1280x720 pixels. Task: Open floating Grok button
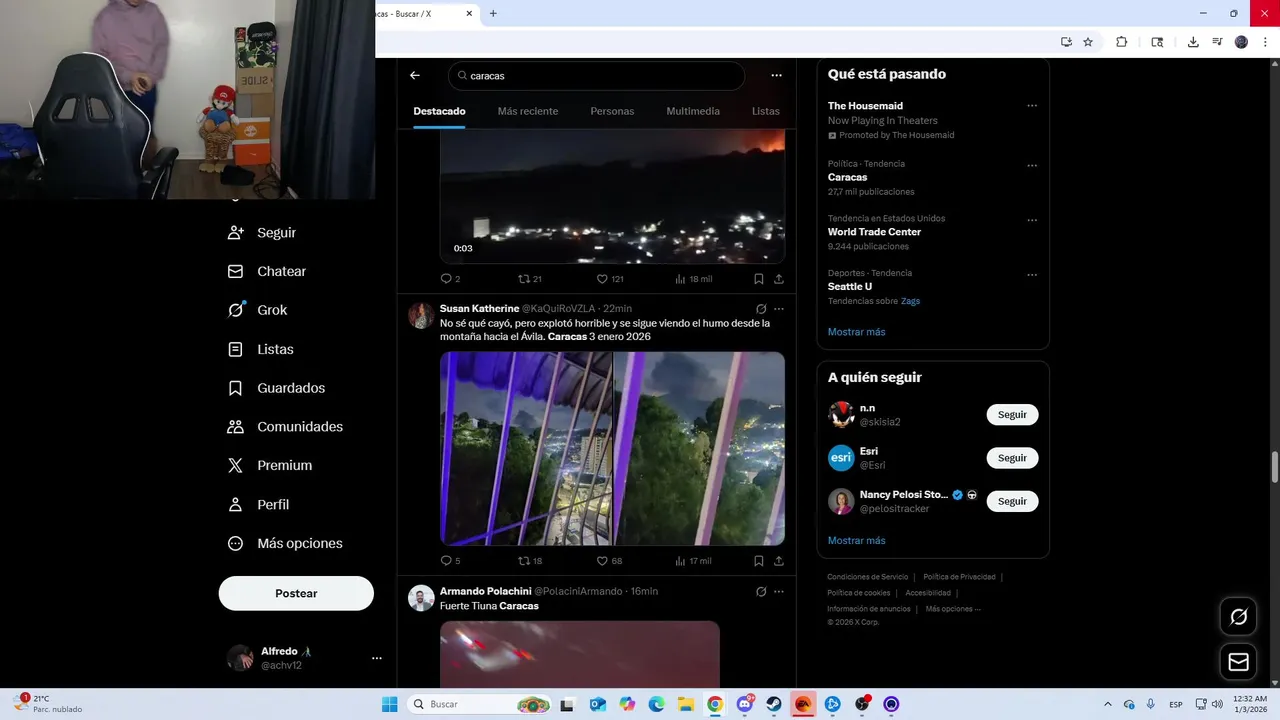pos(1238,617)
